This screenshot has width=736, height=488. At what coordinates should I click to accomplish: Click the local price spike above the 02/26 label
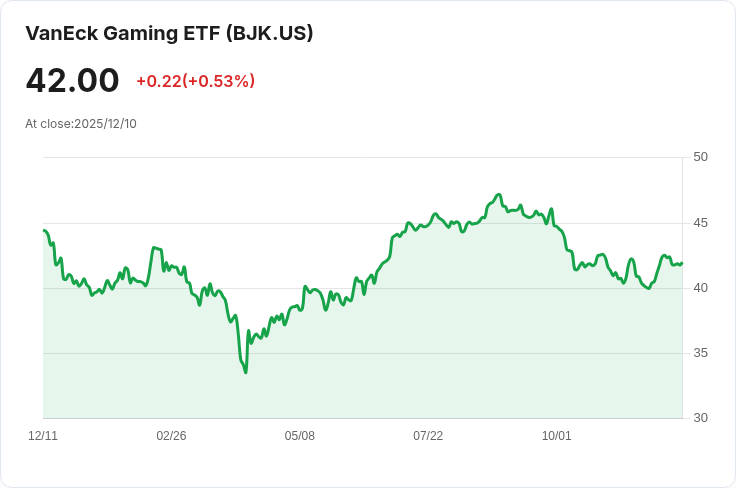154,247
